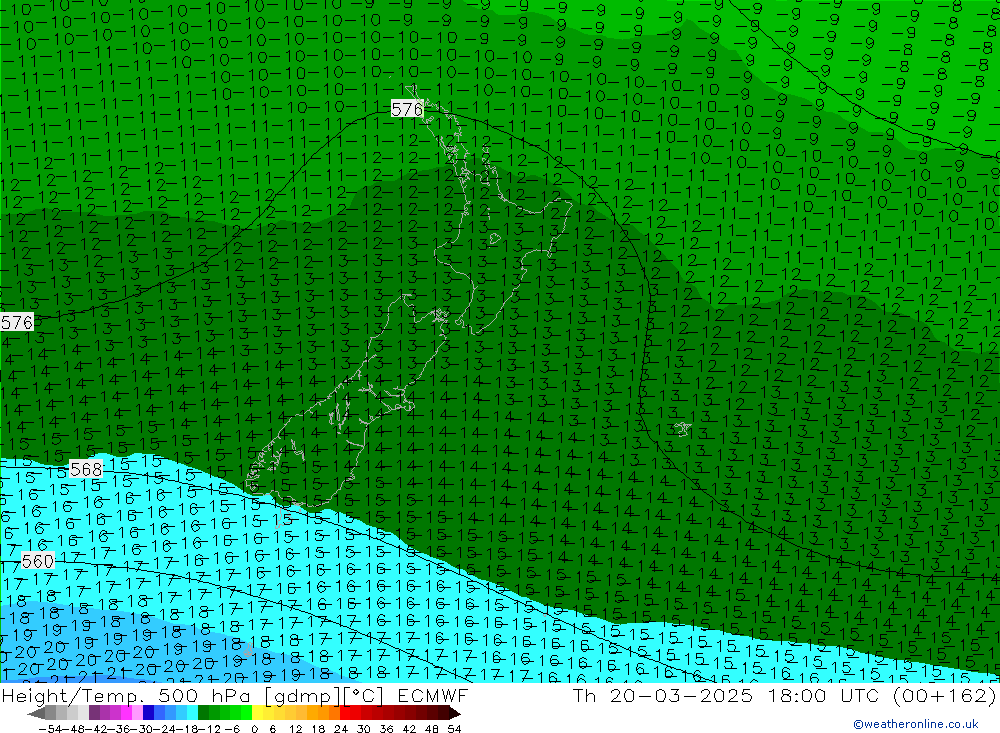1000x733 pixels.
Task: Click the dark maroon right arrow end of scale
Action: (455, 713)
